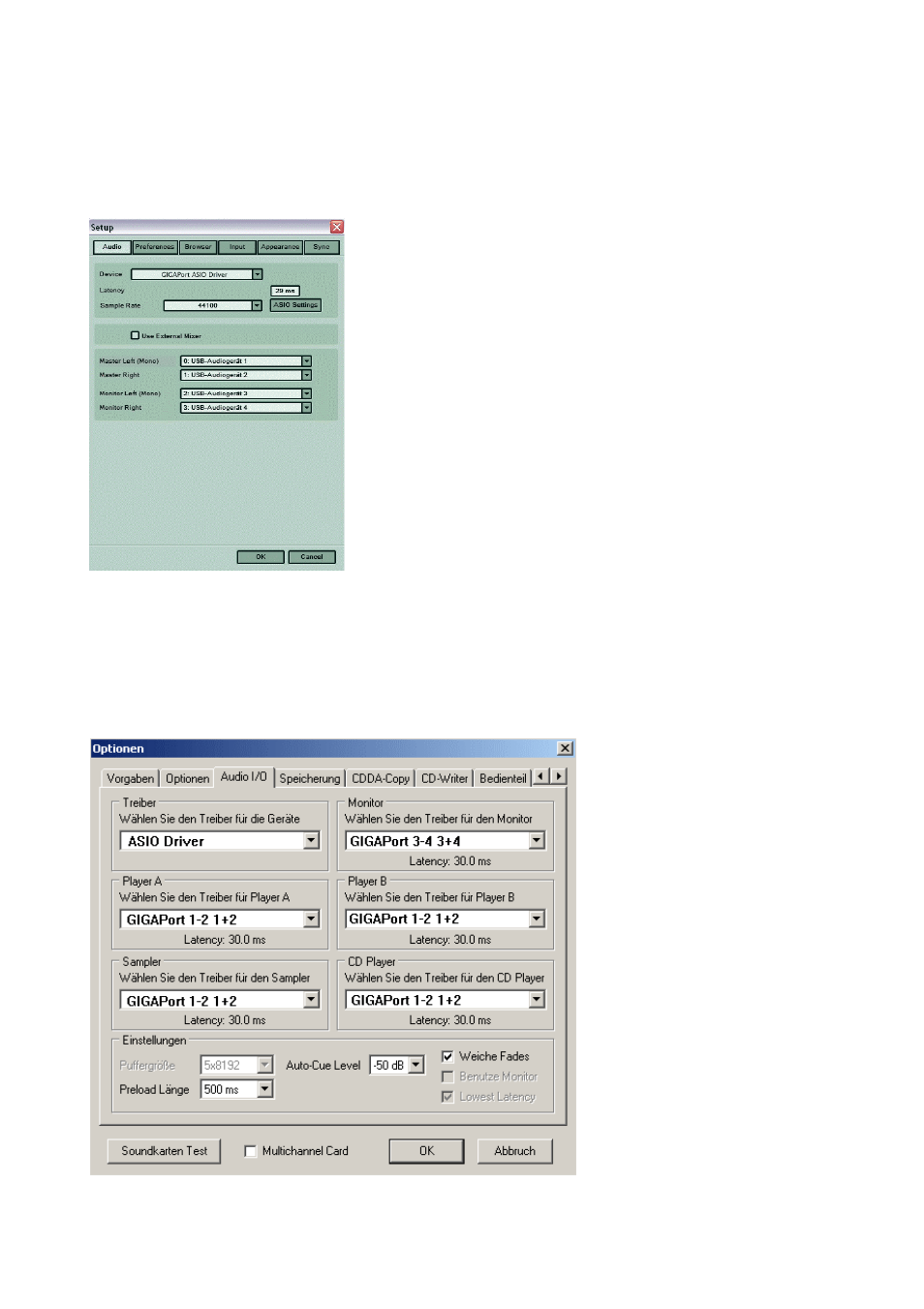924x1309 pixels.
Task: Expand the Sample Rate dropdown
Action: click(257, 305)
